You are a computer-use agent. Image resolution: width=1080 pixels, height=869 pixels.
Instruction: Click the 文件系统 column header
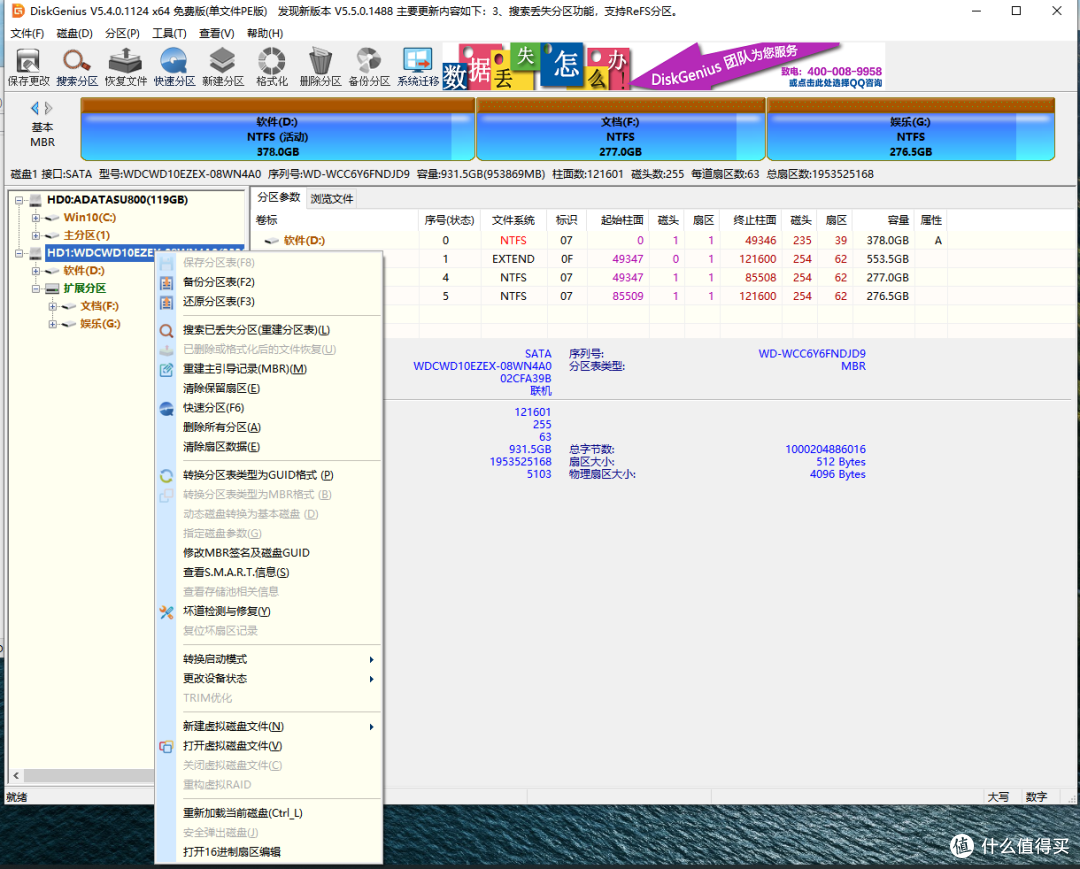[x=513, y=220]
